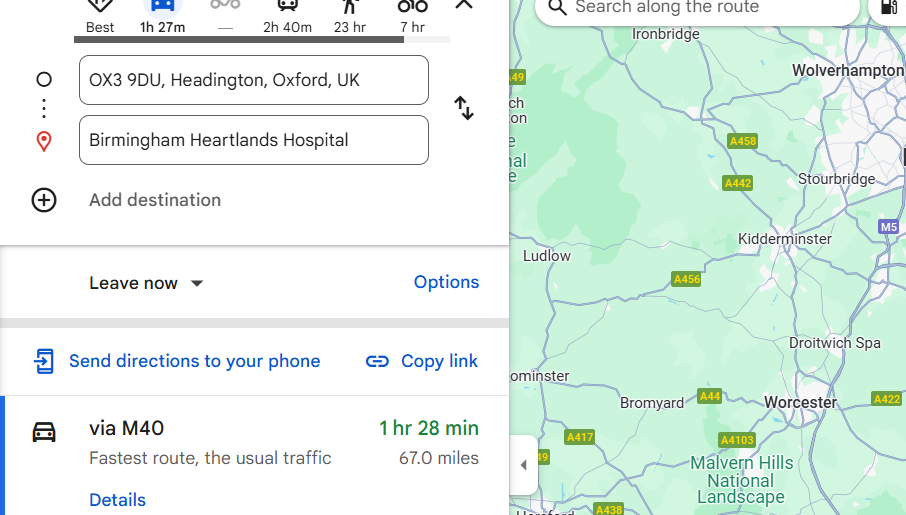Collapse the side panel using the arrow handle
906x515 pixels.
[x=523, y=465]
